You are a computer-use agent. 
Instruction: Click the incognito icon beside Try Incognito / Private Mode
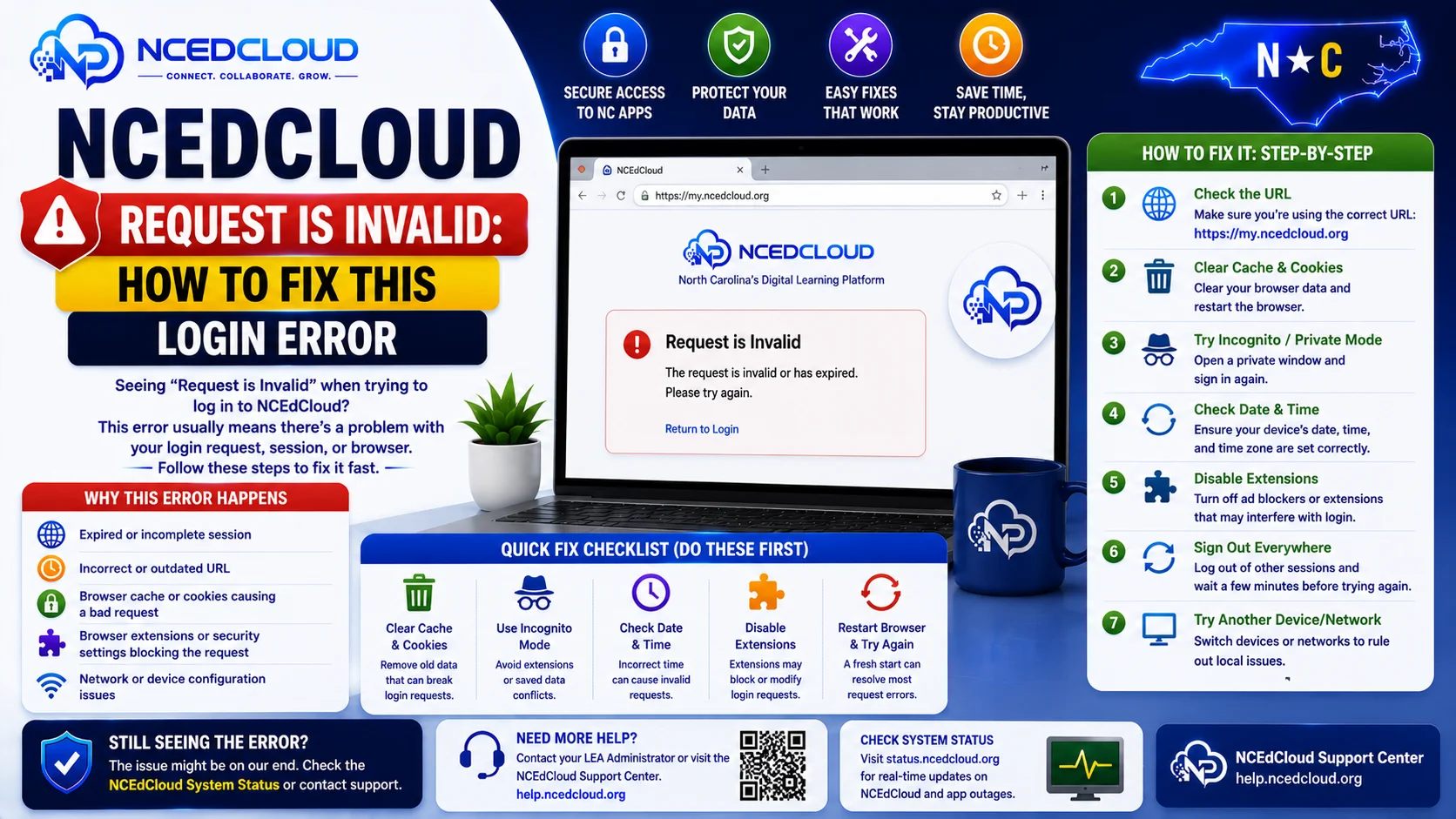(x=1159, y=350)
